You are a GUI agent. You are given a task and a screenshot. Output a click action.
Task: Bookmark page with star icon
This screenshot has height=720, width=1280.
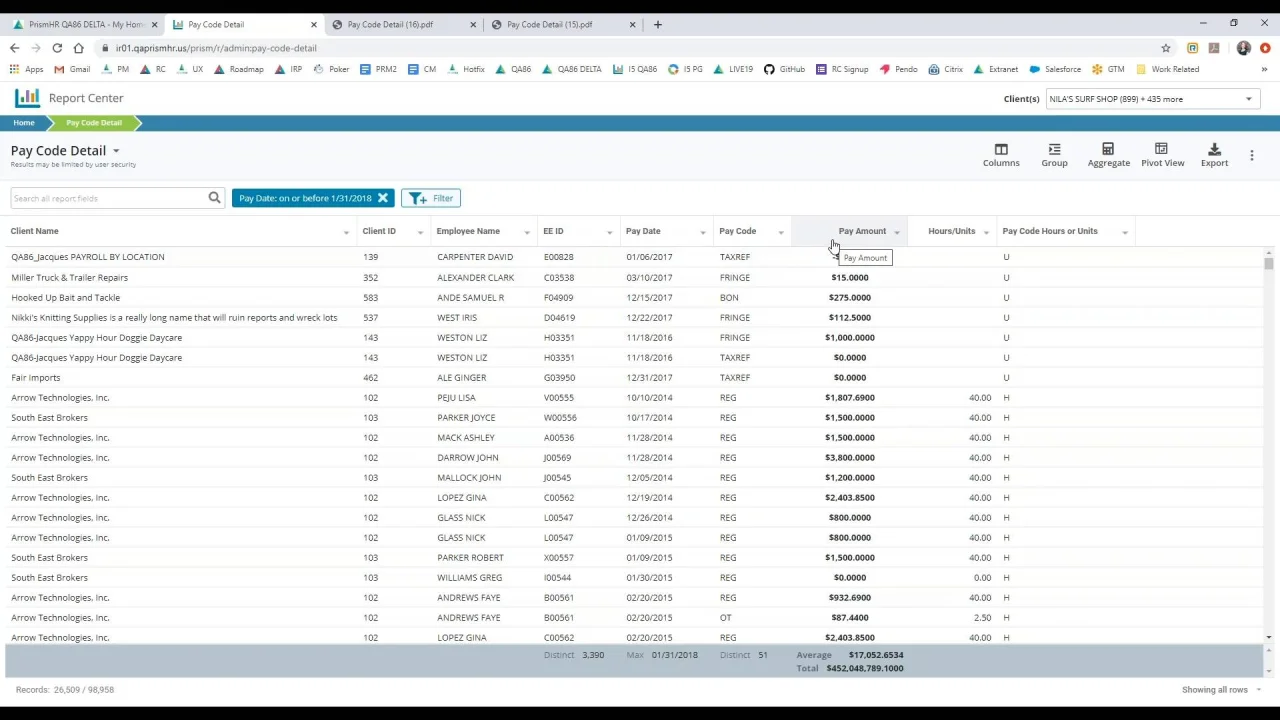(x=1165, y=48)
